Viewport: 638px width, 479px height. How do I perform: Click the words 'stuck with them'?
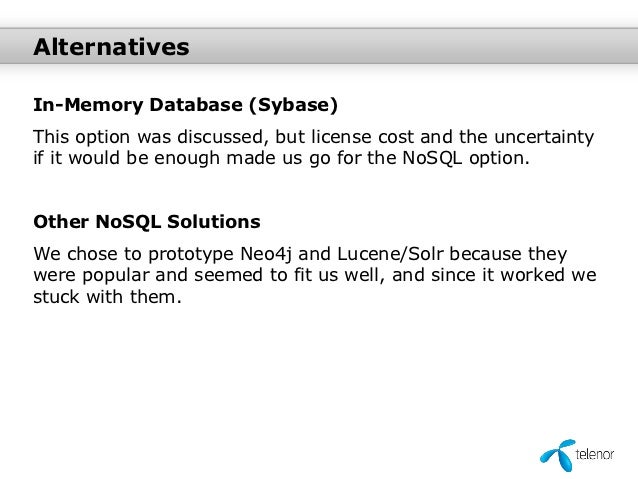click(107, 296)
